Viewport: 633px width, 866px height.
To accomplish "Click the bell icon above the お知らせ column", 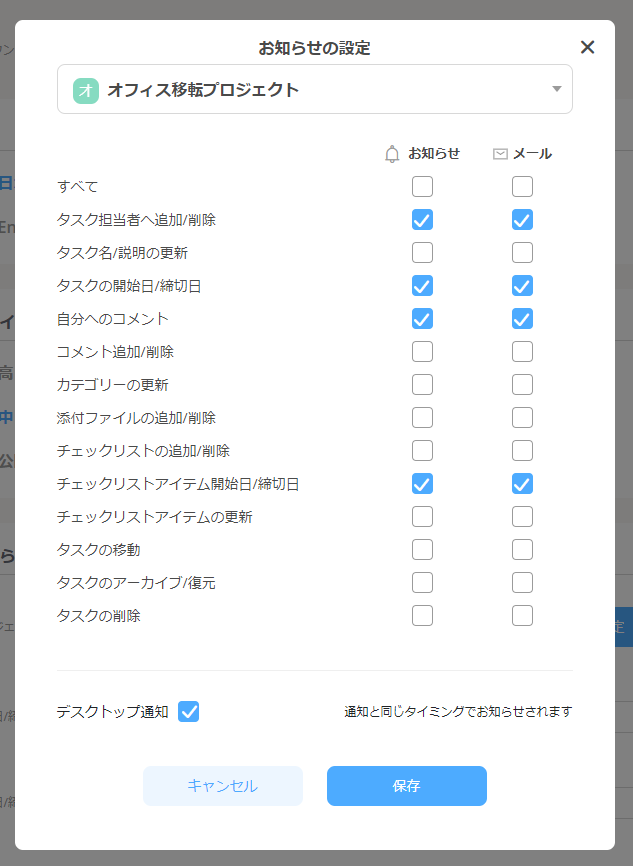I will (x=391, y=153).
